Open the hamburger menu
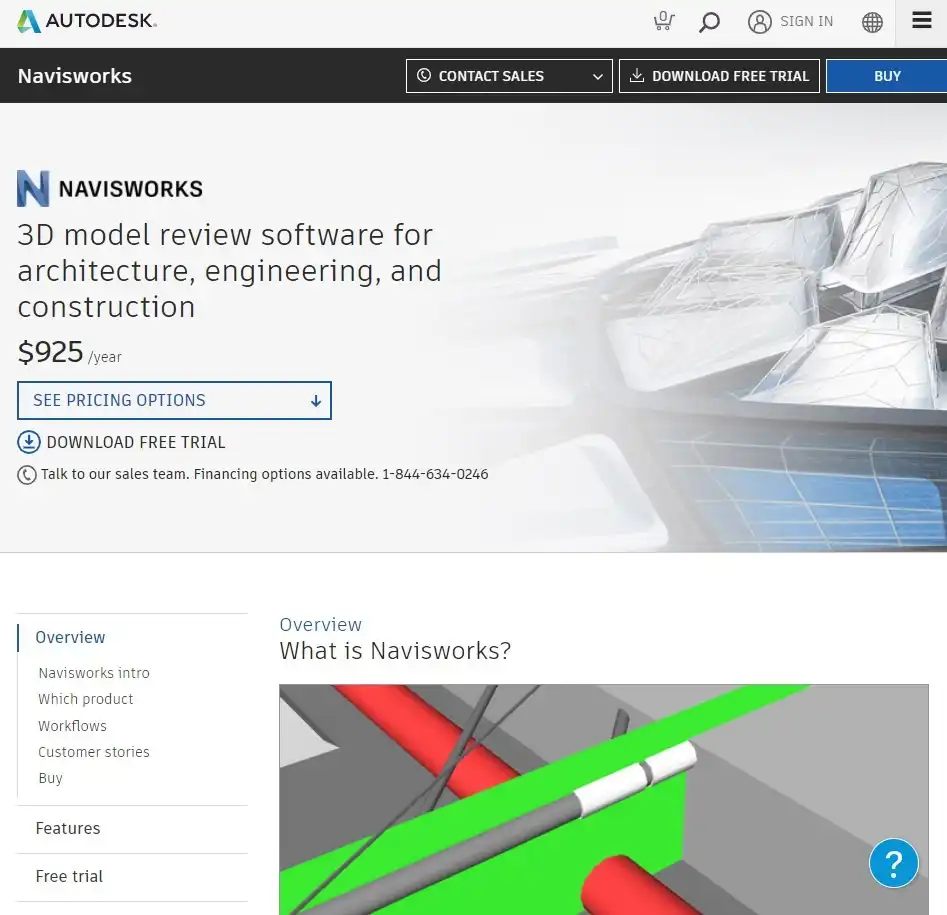 tap(921, 21)
